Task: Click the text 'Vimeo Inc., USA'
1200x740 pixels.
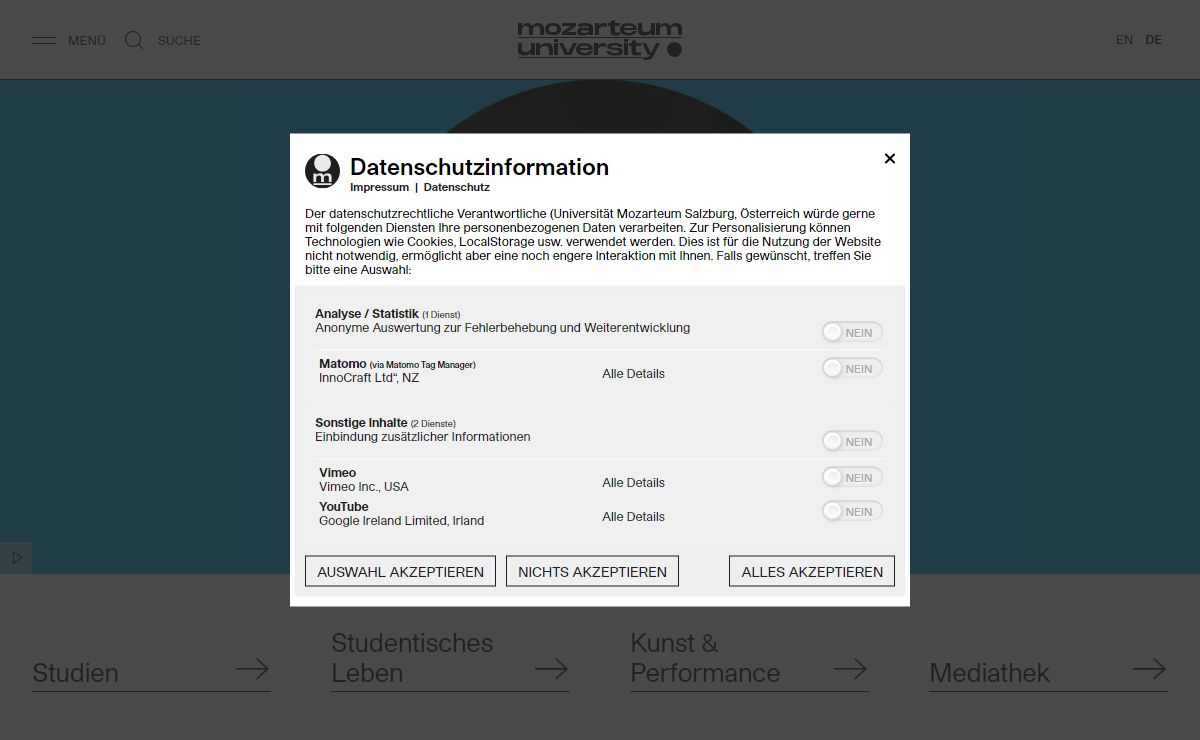Action: (364, 487)
